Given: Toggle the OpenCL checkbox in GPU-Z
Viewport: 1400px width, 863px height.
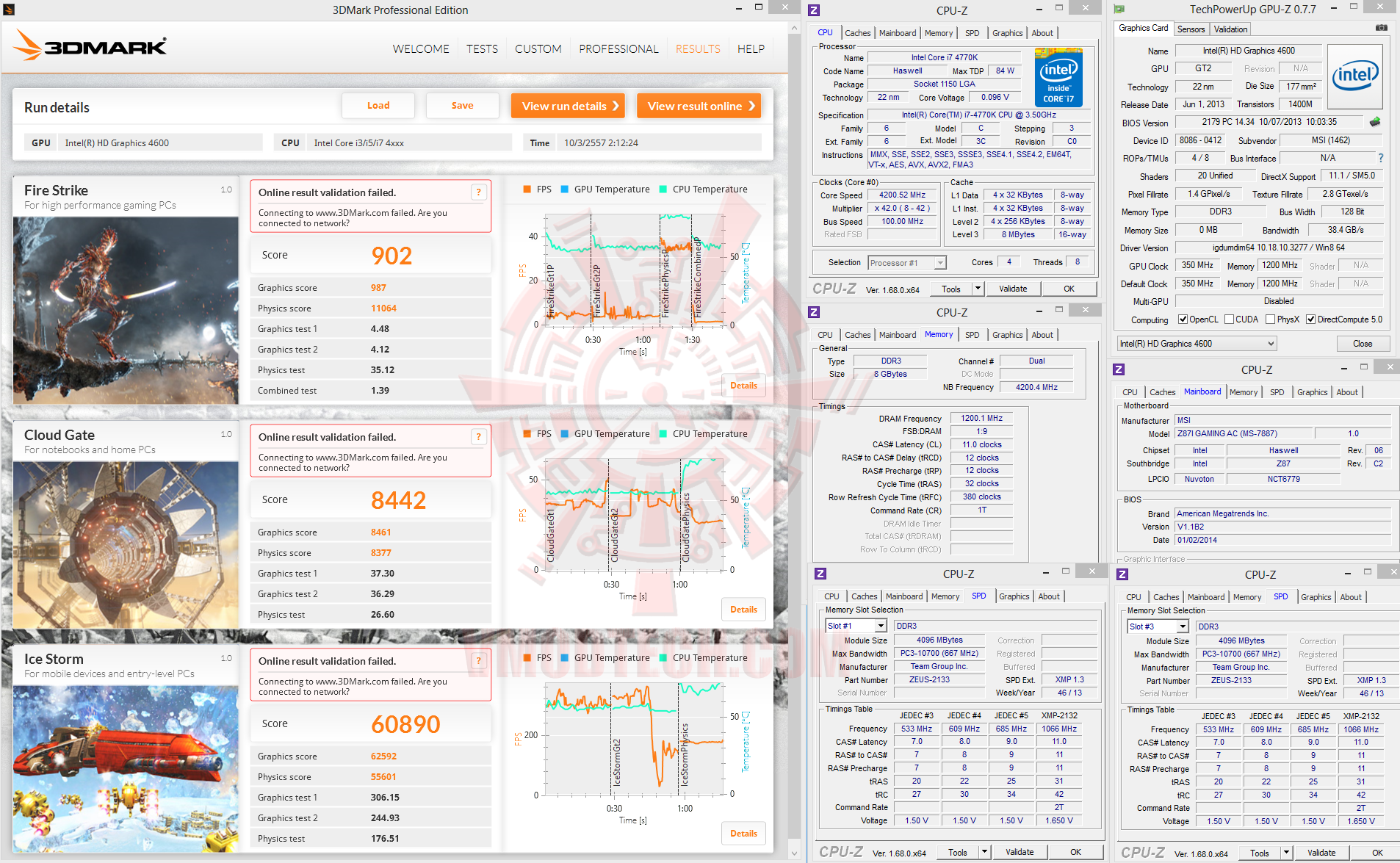Looking at the screenshot, I should [1183, 319].
